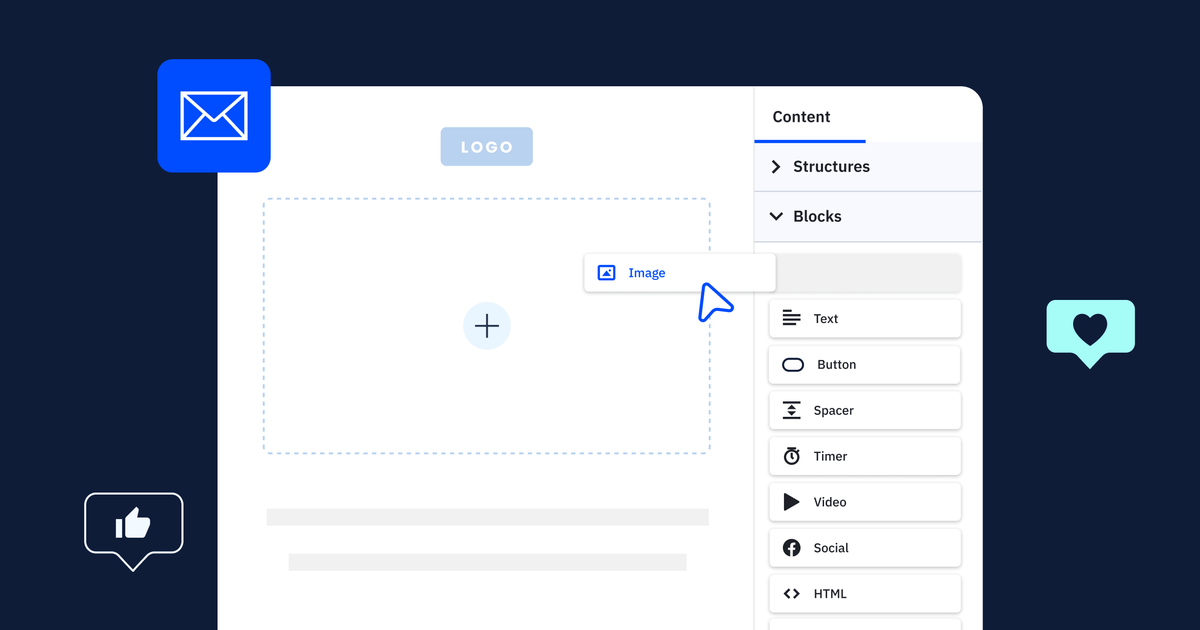Click the Video play icon
Image resolution: width=1200 pixels, height=630 pixels.
coord(791,502)
